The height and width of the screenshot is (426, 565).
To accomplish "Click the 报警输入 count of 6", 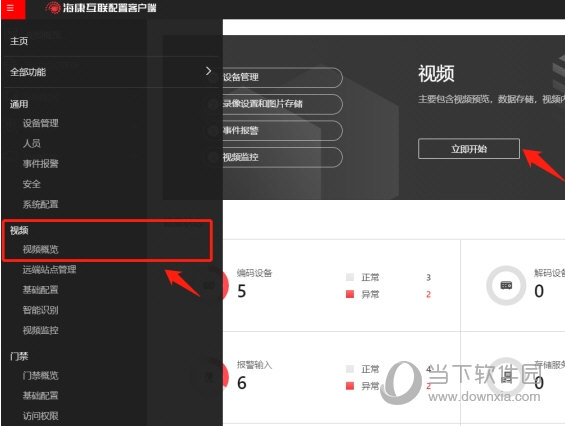I will (242, 383).
